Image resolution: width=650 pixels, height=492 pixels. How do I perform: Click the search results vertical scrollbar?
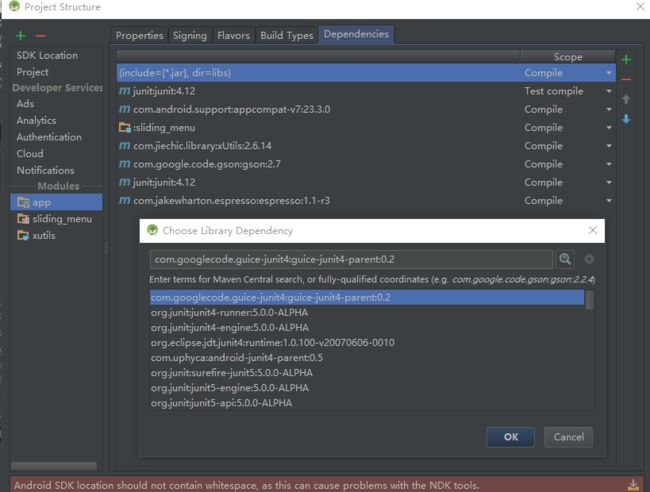tap(589, 300)
